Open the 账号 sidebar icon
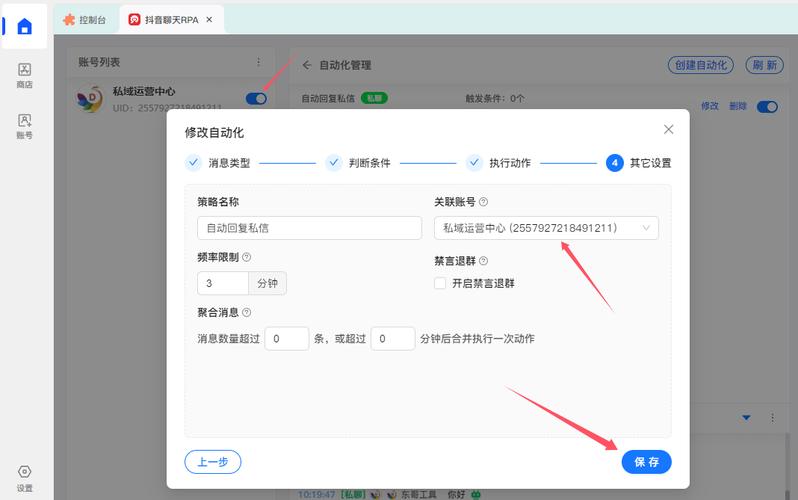Screen dimensions: 798x500 pyautogui.click(x=24, y=126)
